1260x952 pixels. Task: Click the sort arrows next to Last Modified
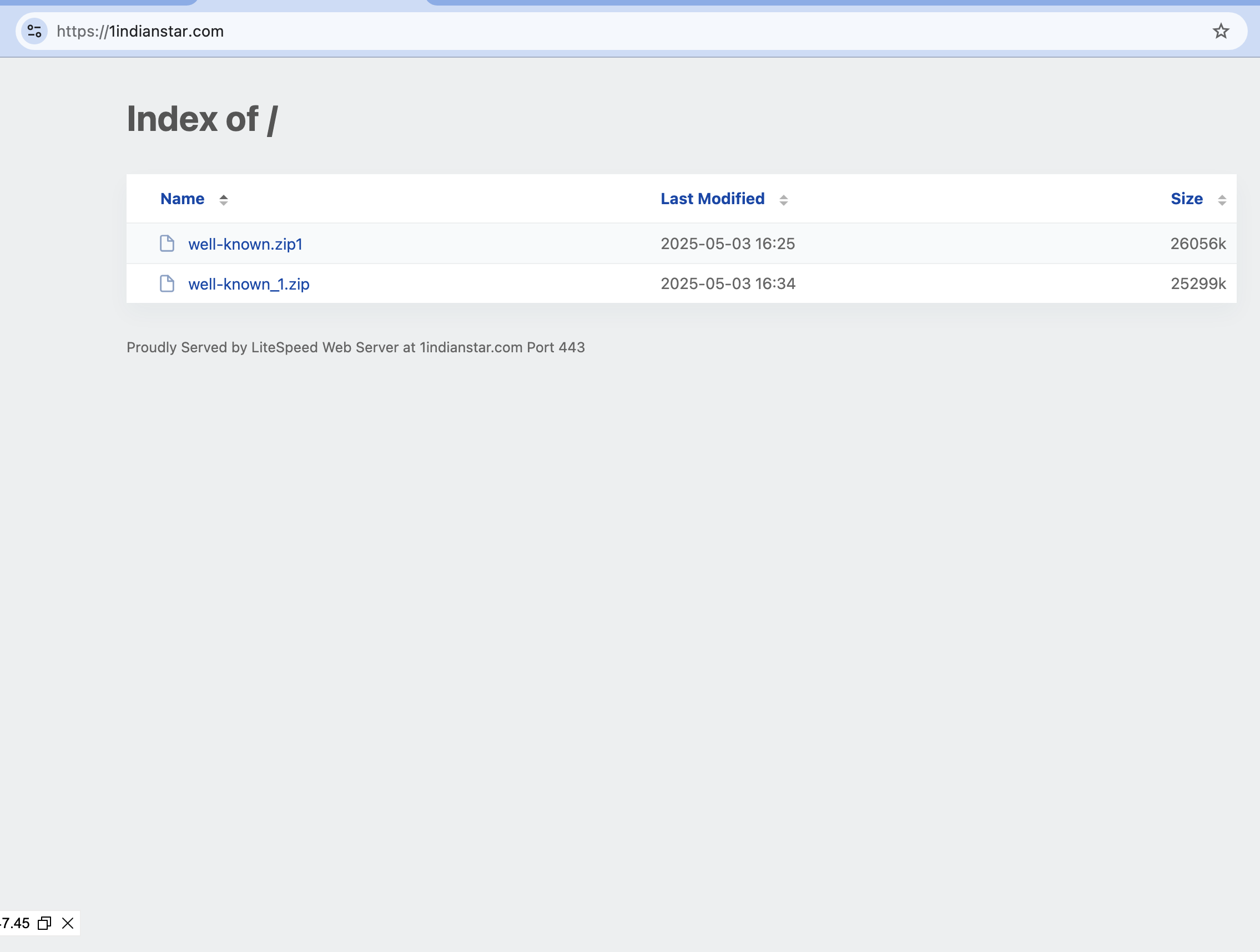point(783,200)
